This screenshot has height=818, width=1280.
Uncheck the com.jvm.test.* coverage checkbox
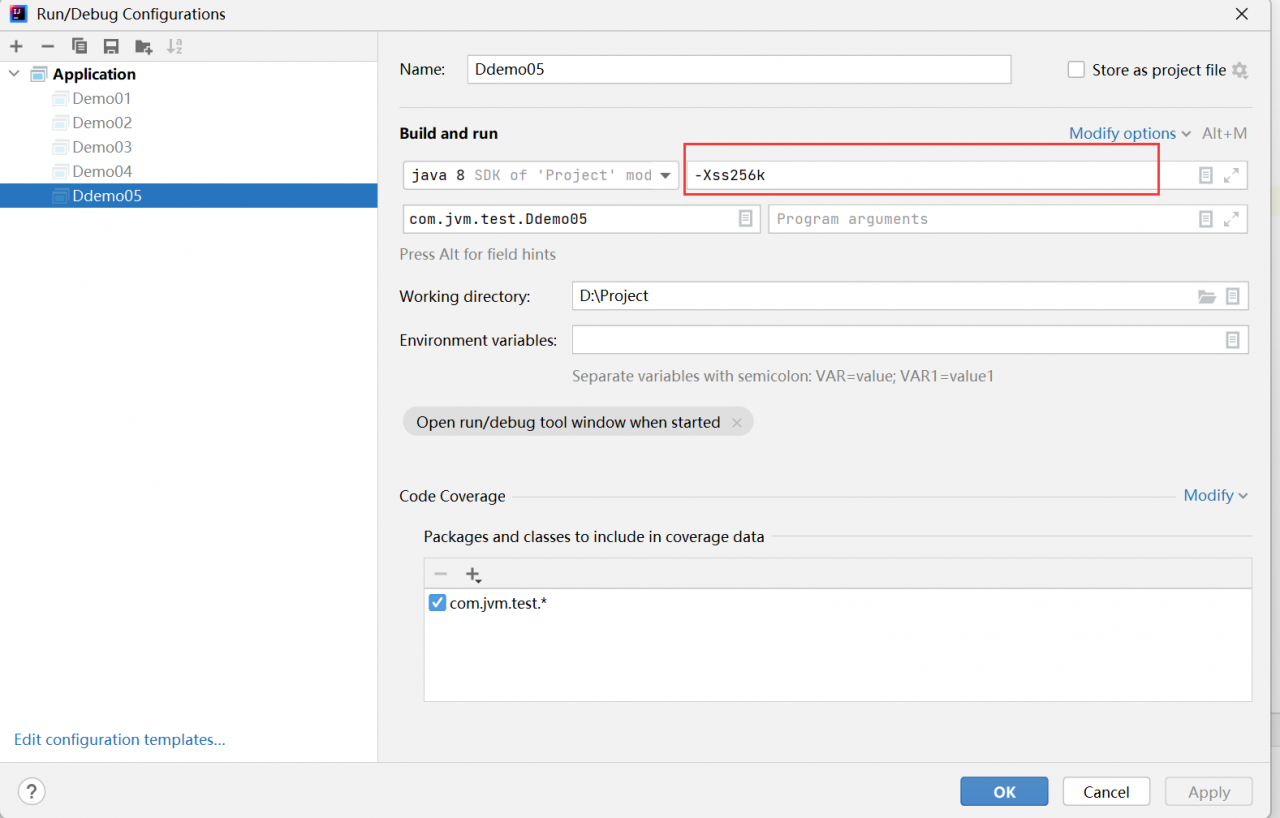437,603
